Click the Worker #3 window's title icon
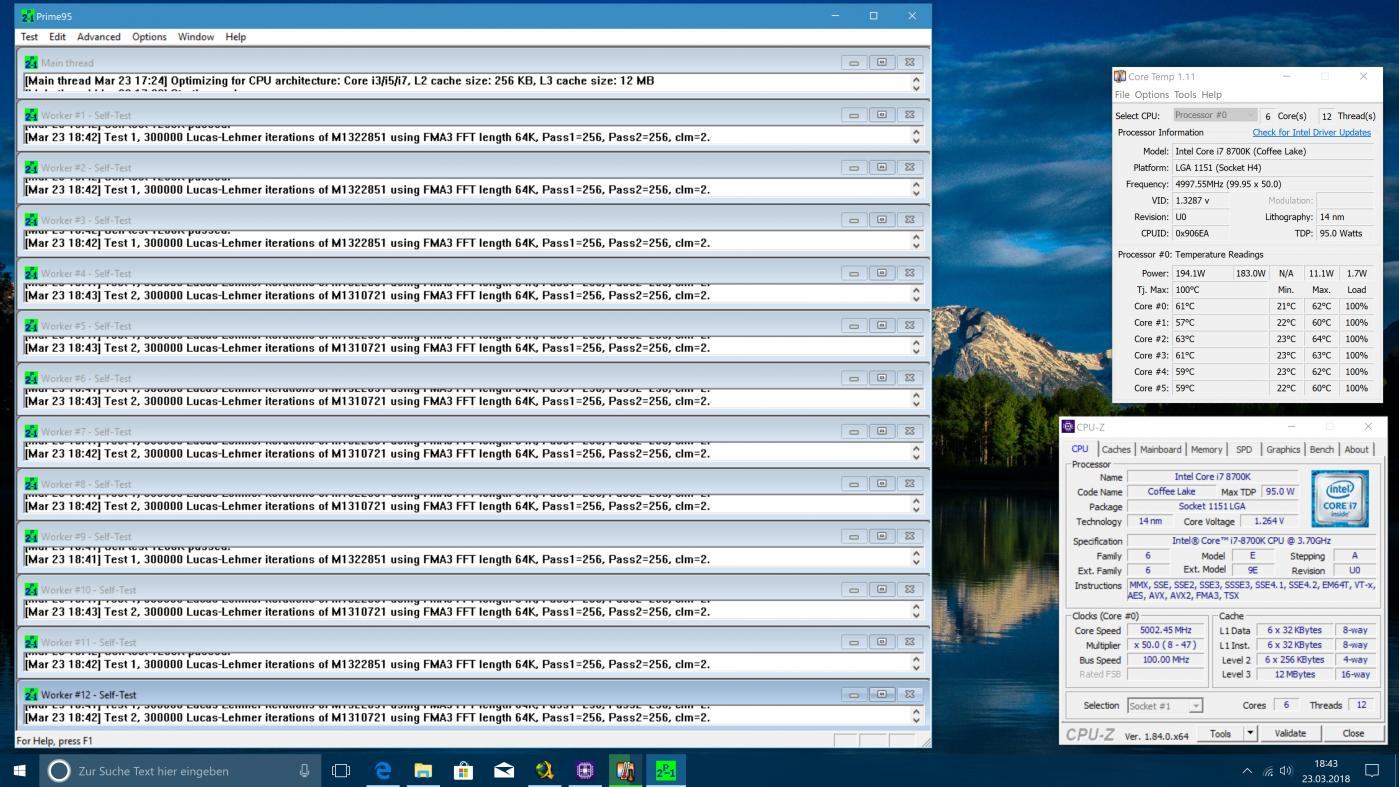This screenshot has width=1399, height=787. click(x=31, y=220)
